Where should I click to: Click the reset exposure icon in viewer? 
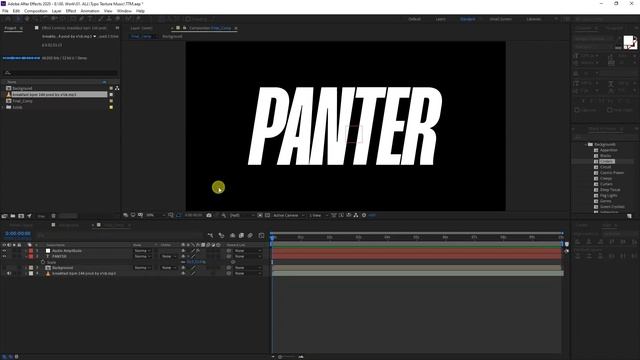pos(364,215)
